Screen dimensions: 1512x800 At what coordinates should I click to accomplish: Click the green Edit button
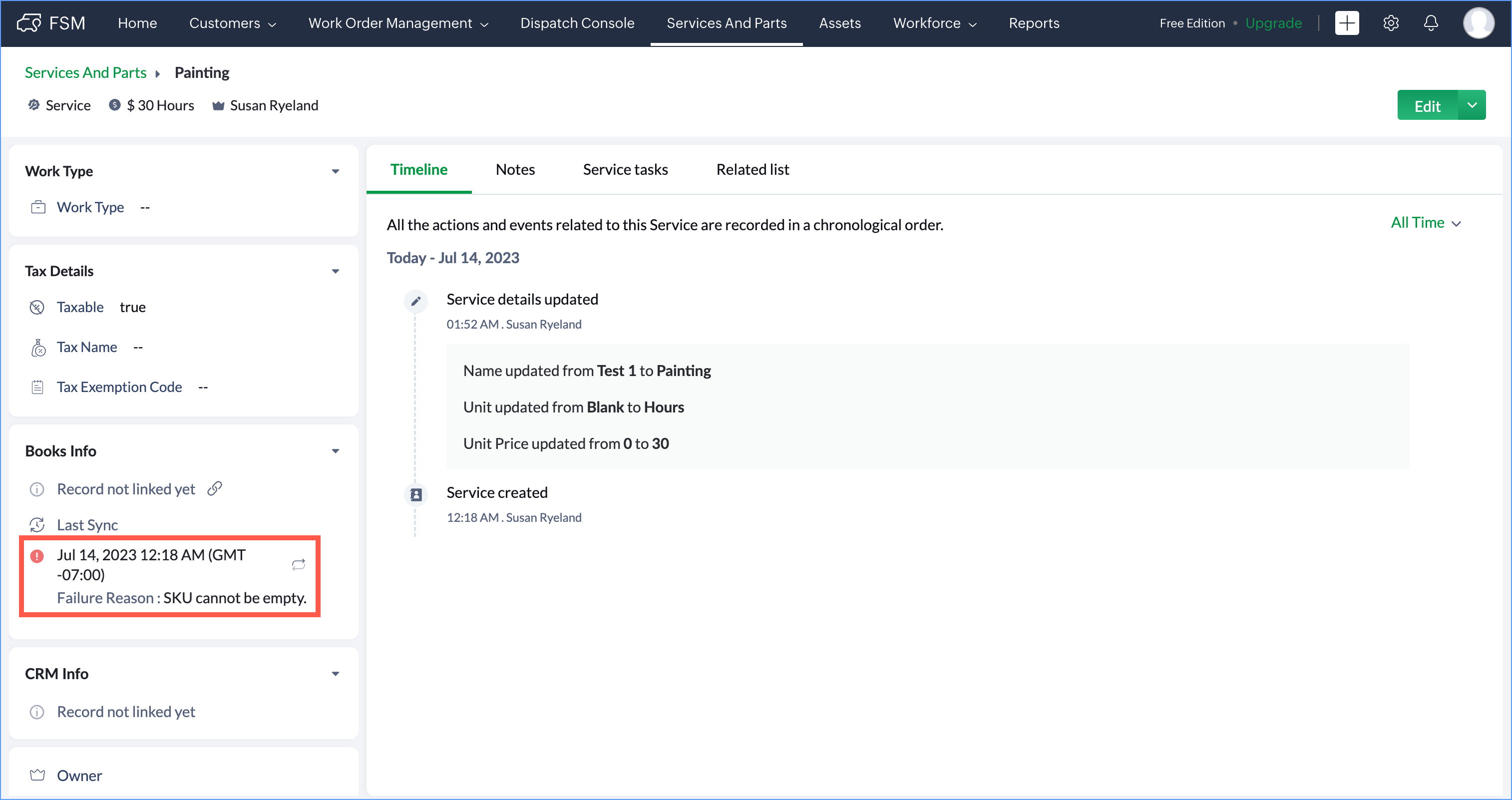point(1427,106)
